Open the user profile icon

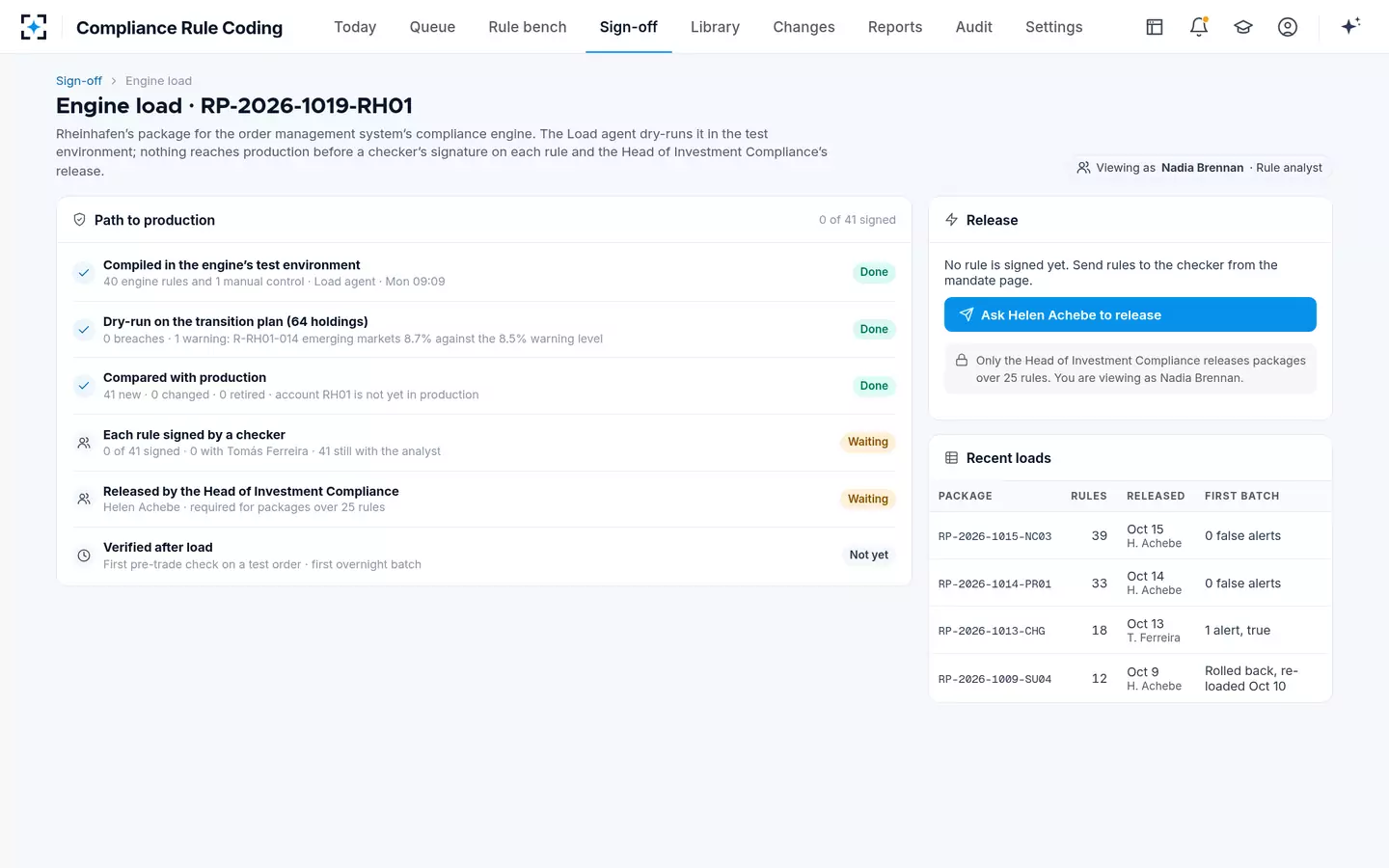[1288, 27]
